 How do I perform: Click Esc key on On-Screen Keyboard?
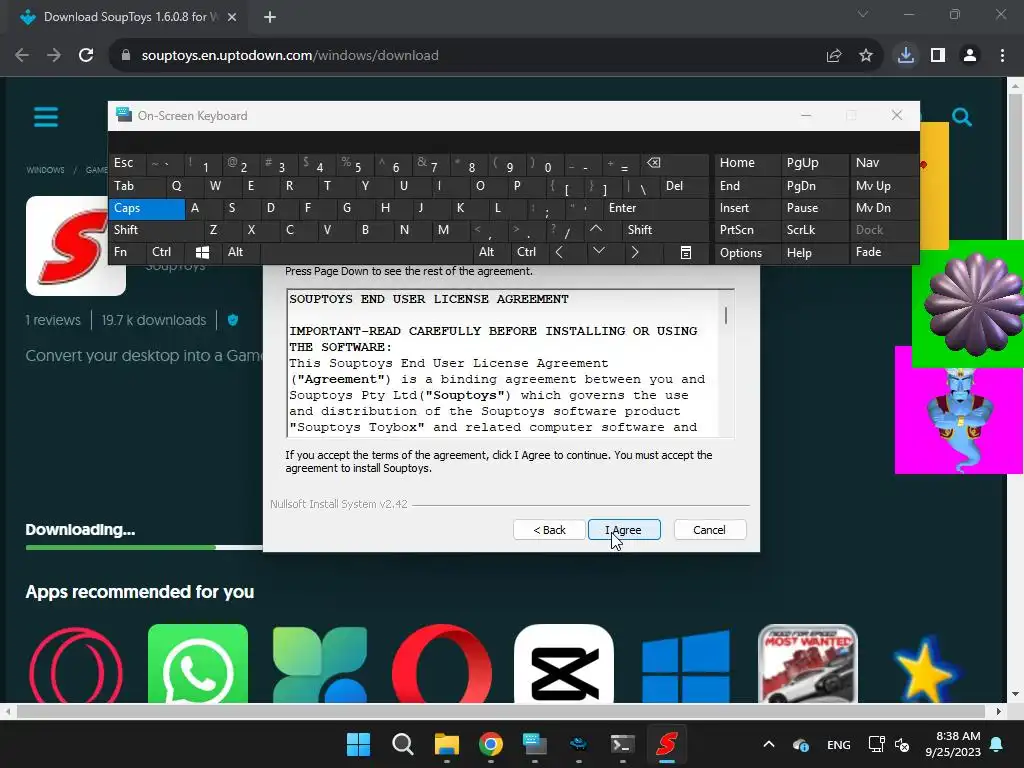point(127,163)
